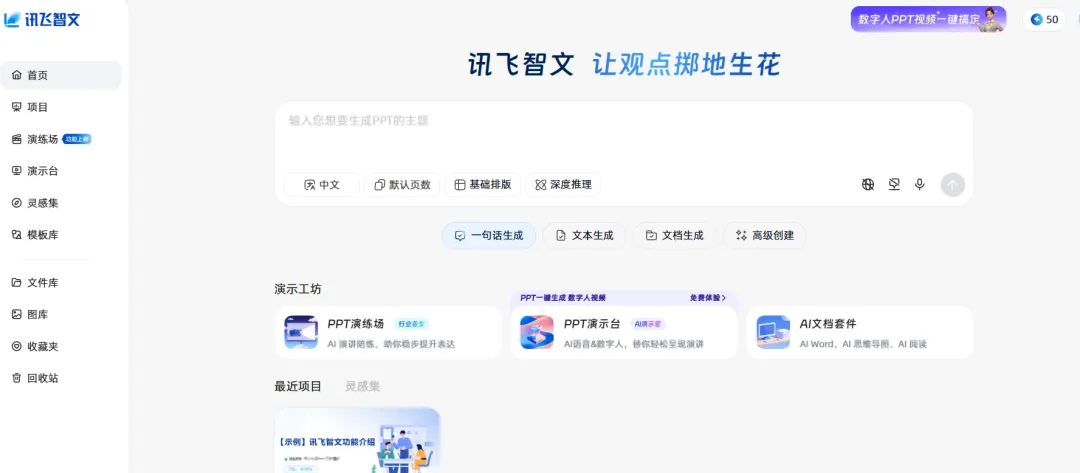This screenshot has height=473, width=1080.
Task: Select the 一句话生成 tab
Action: [488, 235]
